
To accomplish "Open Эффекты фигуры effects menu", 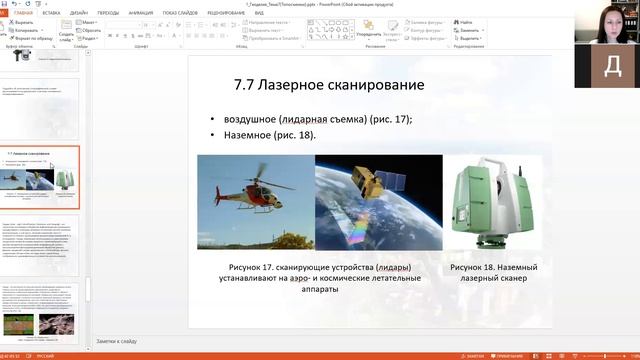I will [x=426, y=38].
